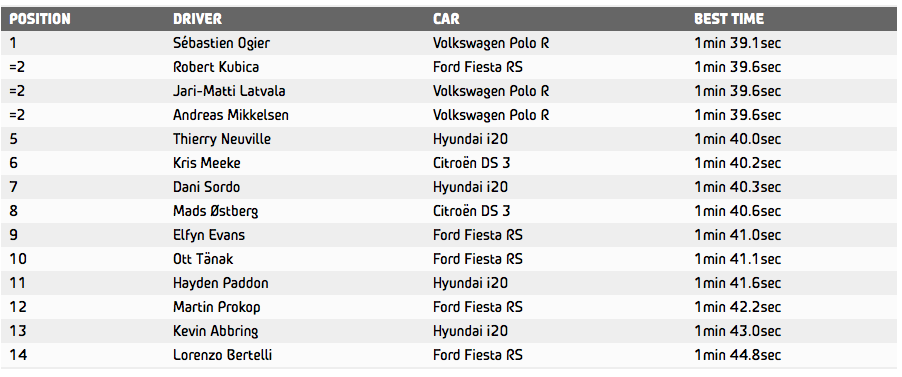Click Dani Sordo's best time 1min 40.3sec
This screenshot has height=377, width=902.
[x=737, y=187]
